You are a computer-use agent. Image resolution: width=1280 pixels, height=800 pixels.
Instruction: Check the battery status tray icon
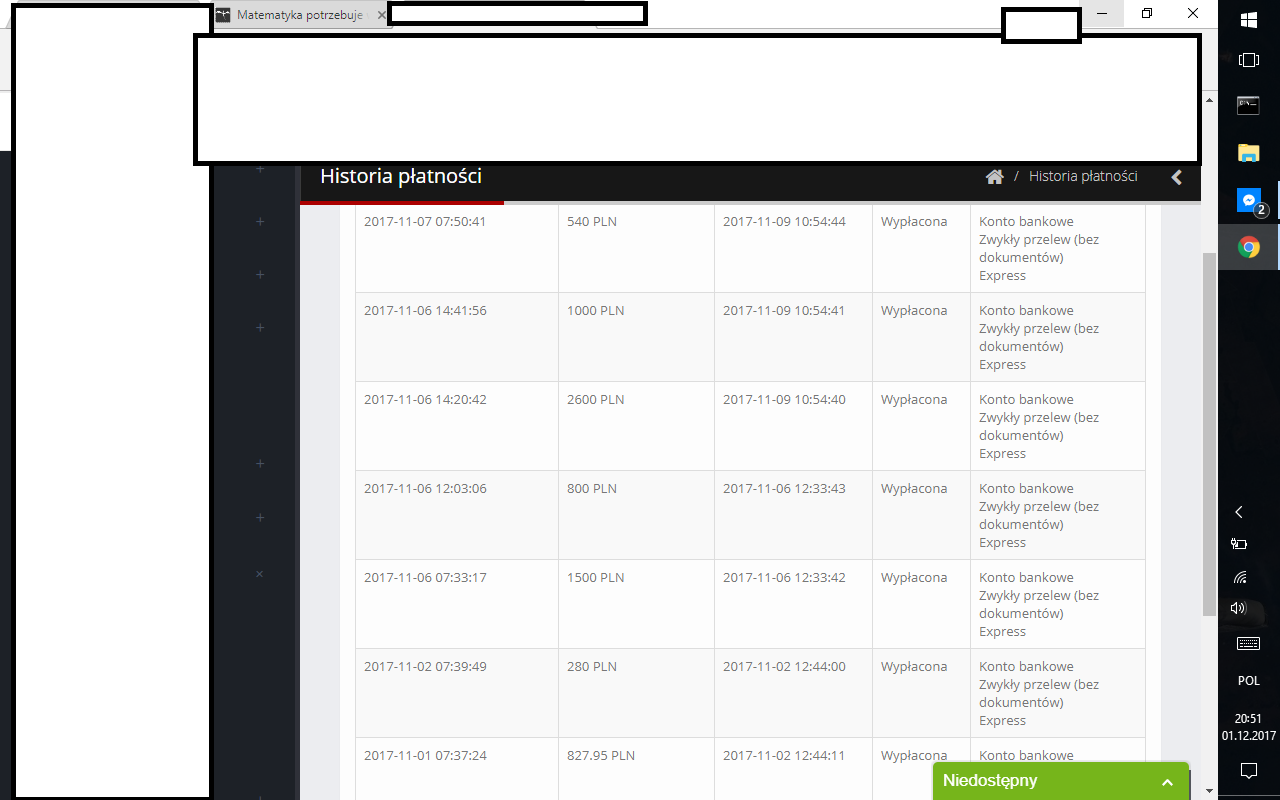click(1239, 544)
